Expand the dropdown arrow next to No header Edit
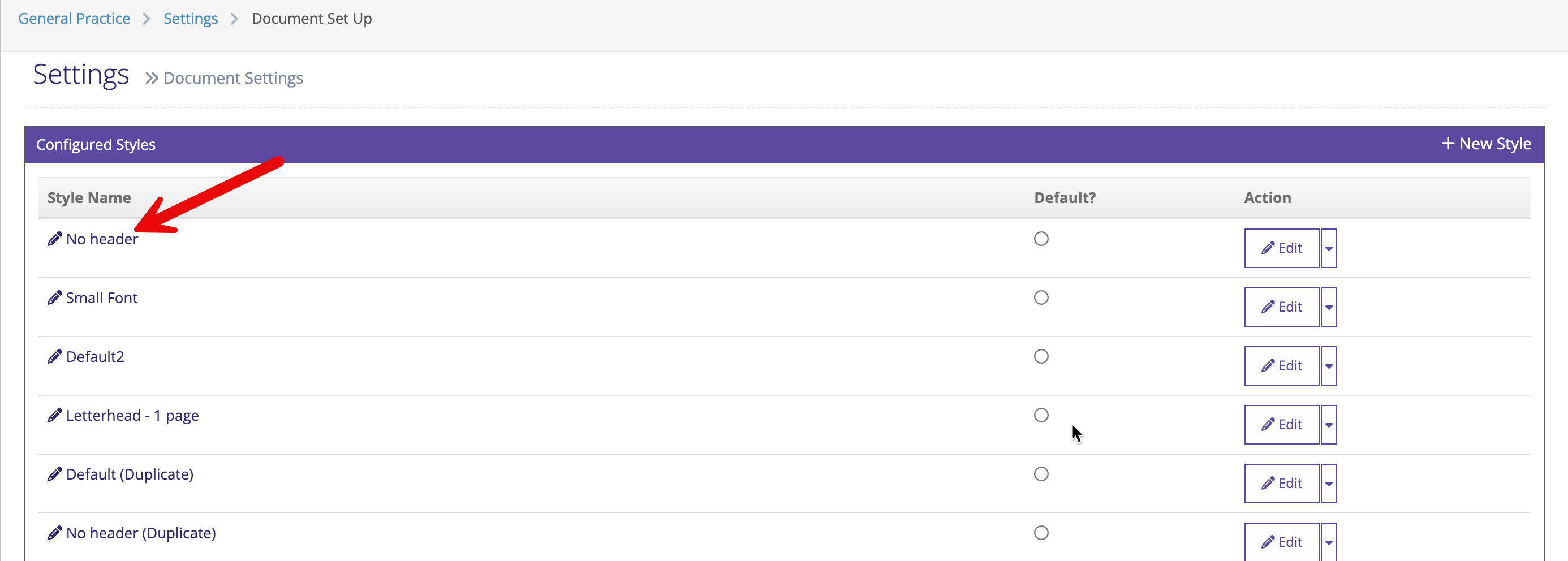1568x561 pixels. pyautogui.click(x=1329, y=248)
